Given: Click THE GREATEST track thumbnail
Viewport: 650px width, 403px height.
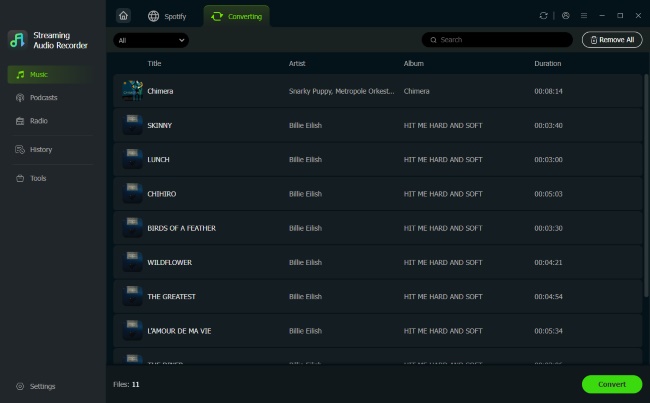Looking at the screenshot, I should pos(133,296).
